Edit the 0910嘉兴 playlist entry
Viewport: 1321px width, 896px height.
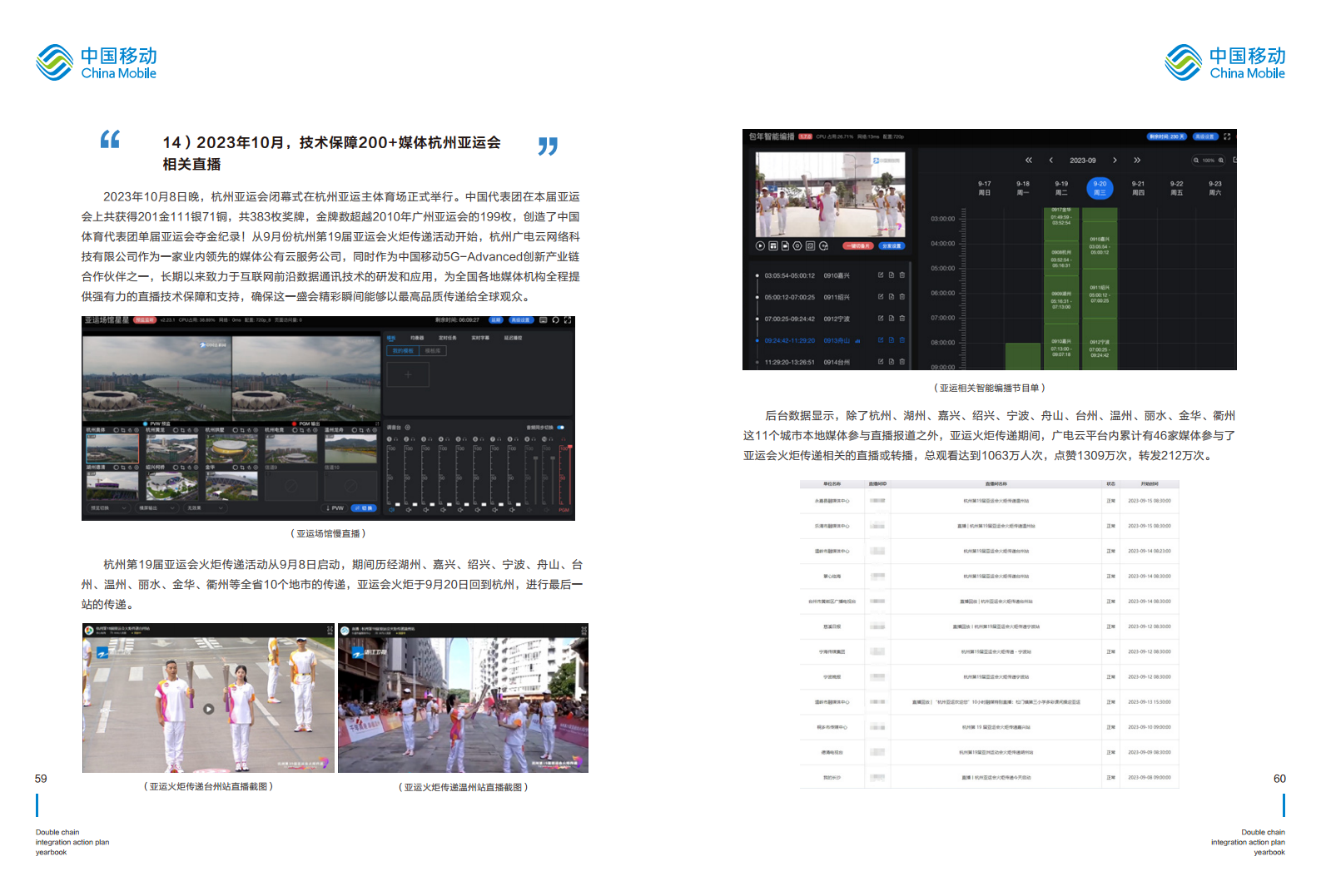pyautogui.click(x=881, y=275)
